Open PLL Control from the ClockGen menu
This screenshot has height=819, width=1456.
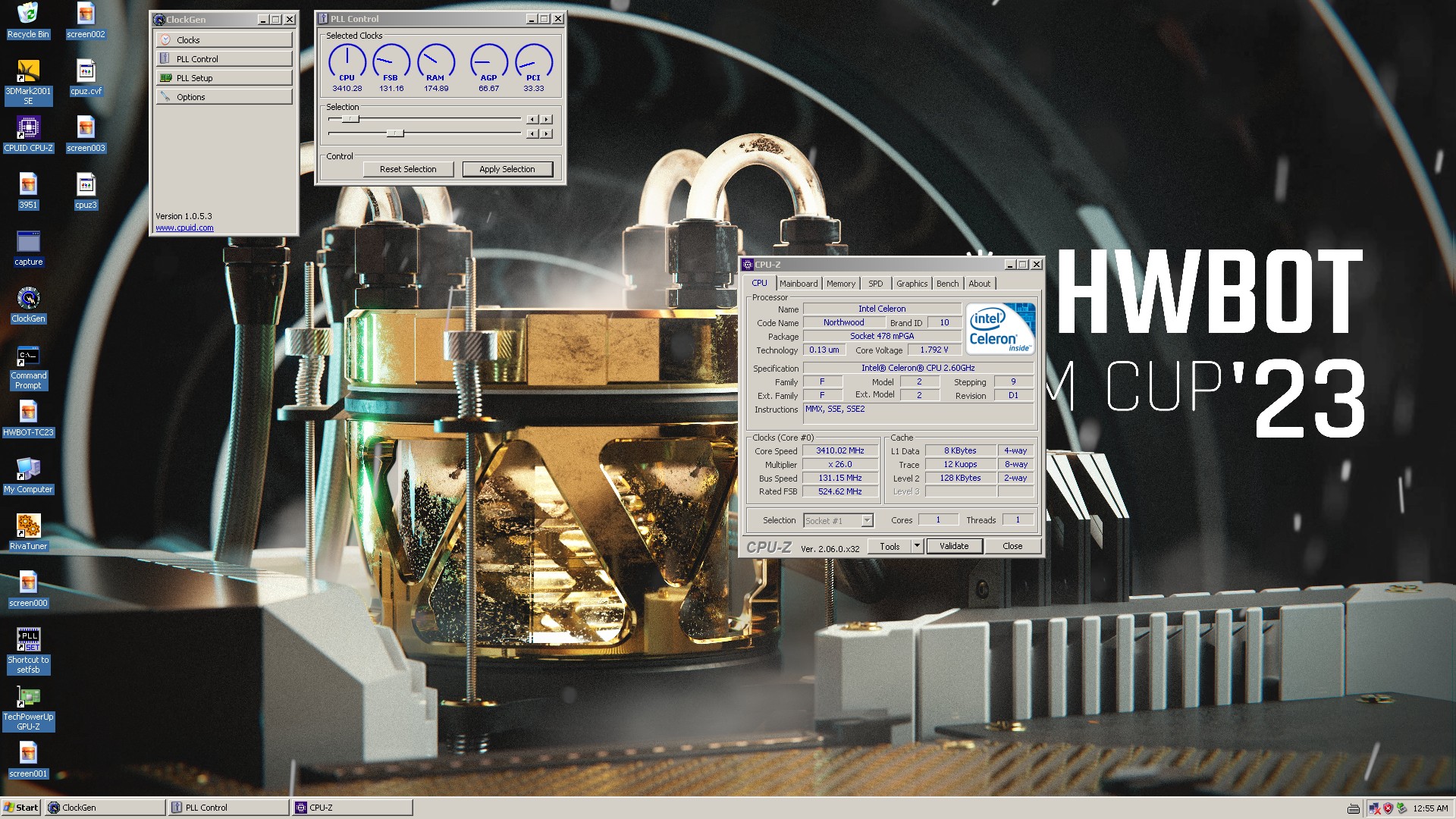tap(224, 58)
